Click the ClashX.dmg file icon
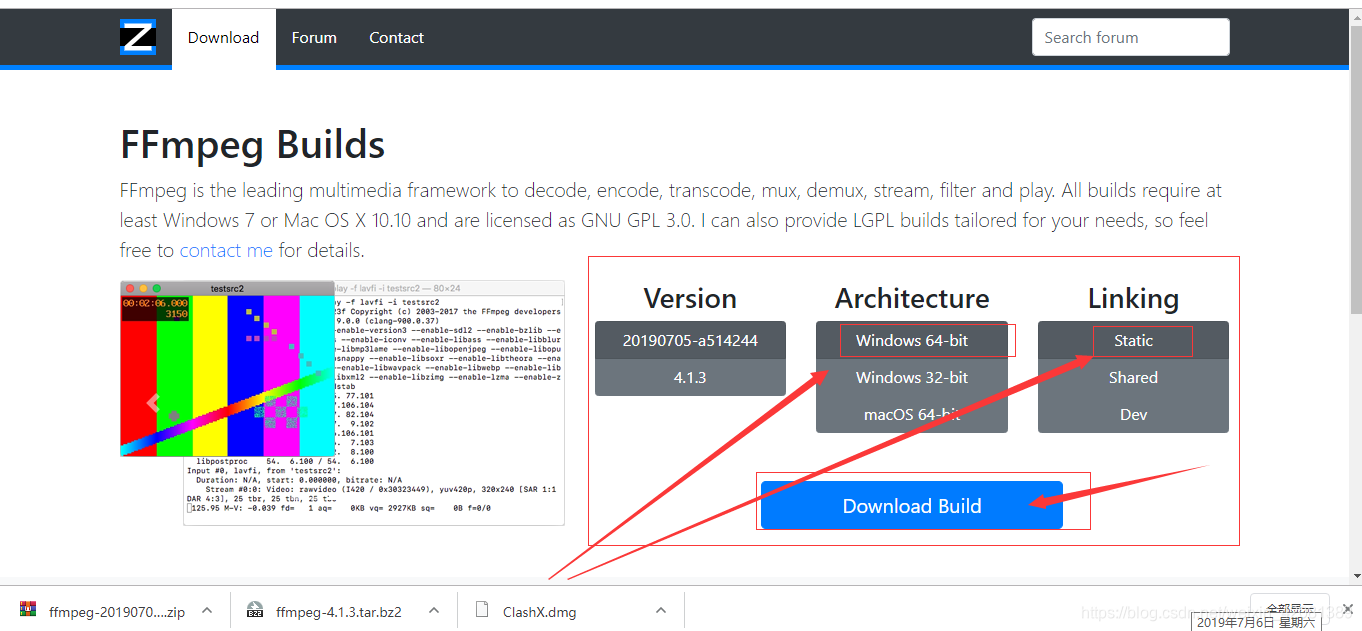Screen dimensions: 1362x631 (x=482, y=610)
